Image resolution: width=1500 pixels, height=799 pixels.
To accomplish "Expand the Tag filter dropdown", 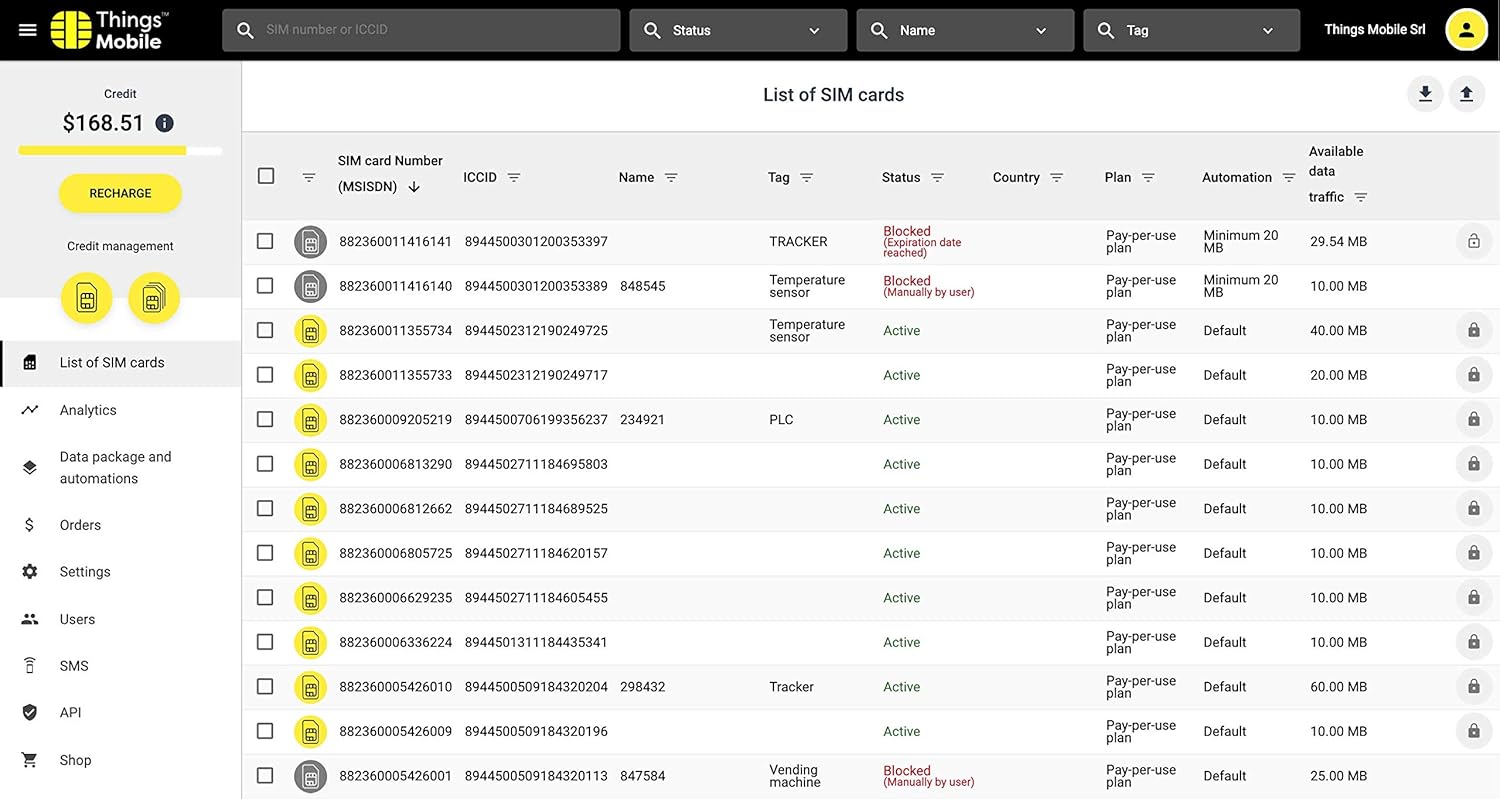I will tap(1191, 30).
